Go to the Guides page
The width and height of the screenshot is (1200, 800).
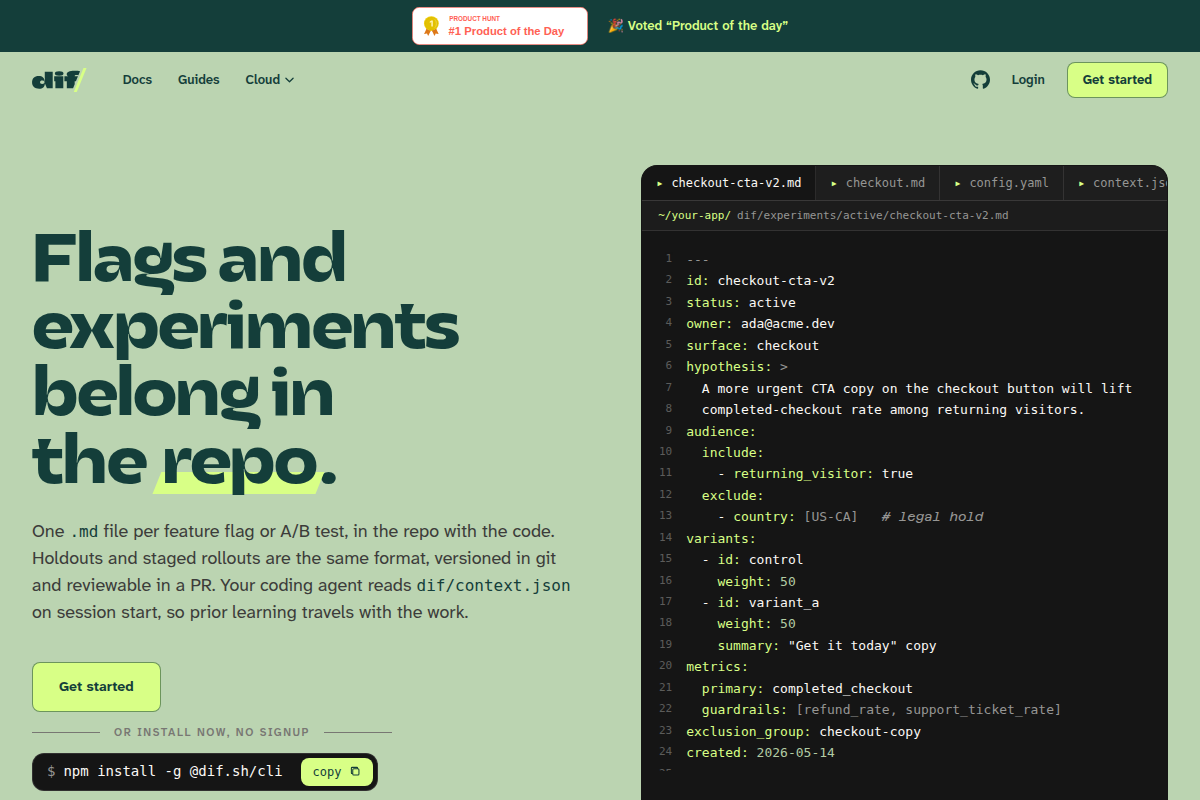pyautogui.click(x=198, y=80)
